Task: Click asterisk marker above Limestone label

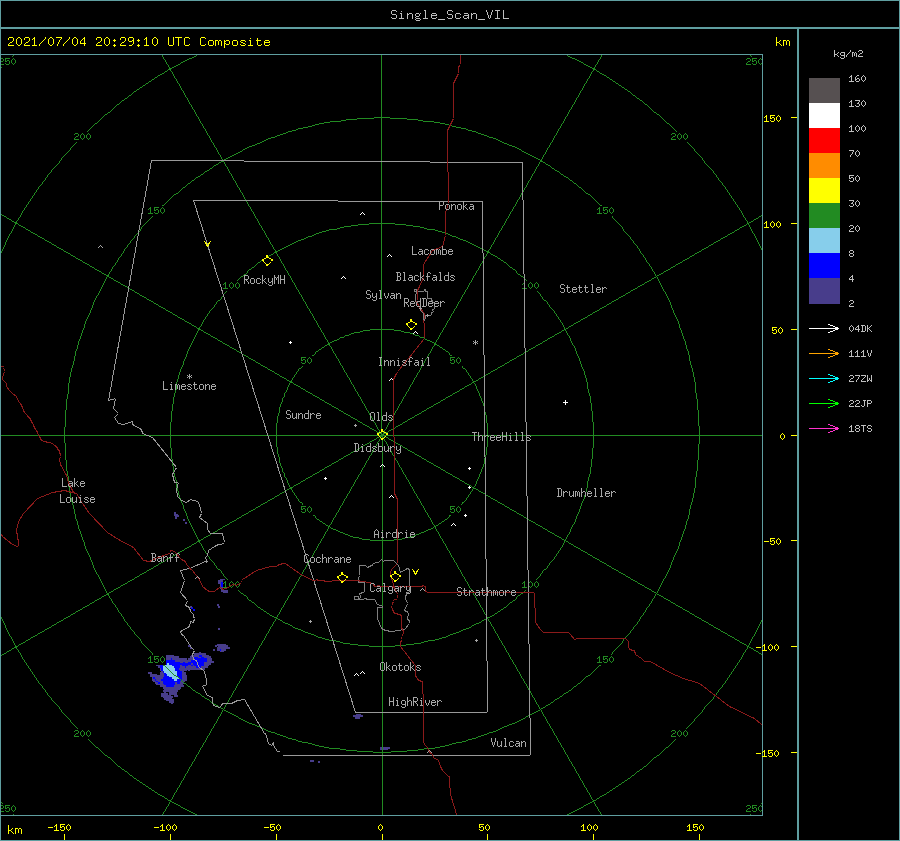Action: coord(189,377)
